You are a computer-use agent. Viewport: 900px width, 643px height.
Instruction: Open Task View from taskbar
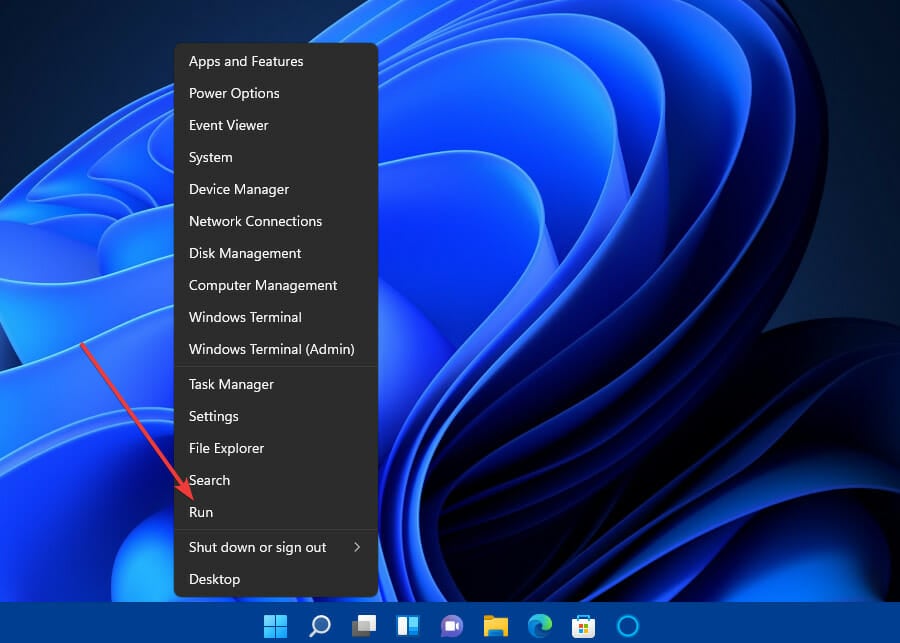click(363, 626)
